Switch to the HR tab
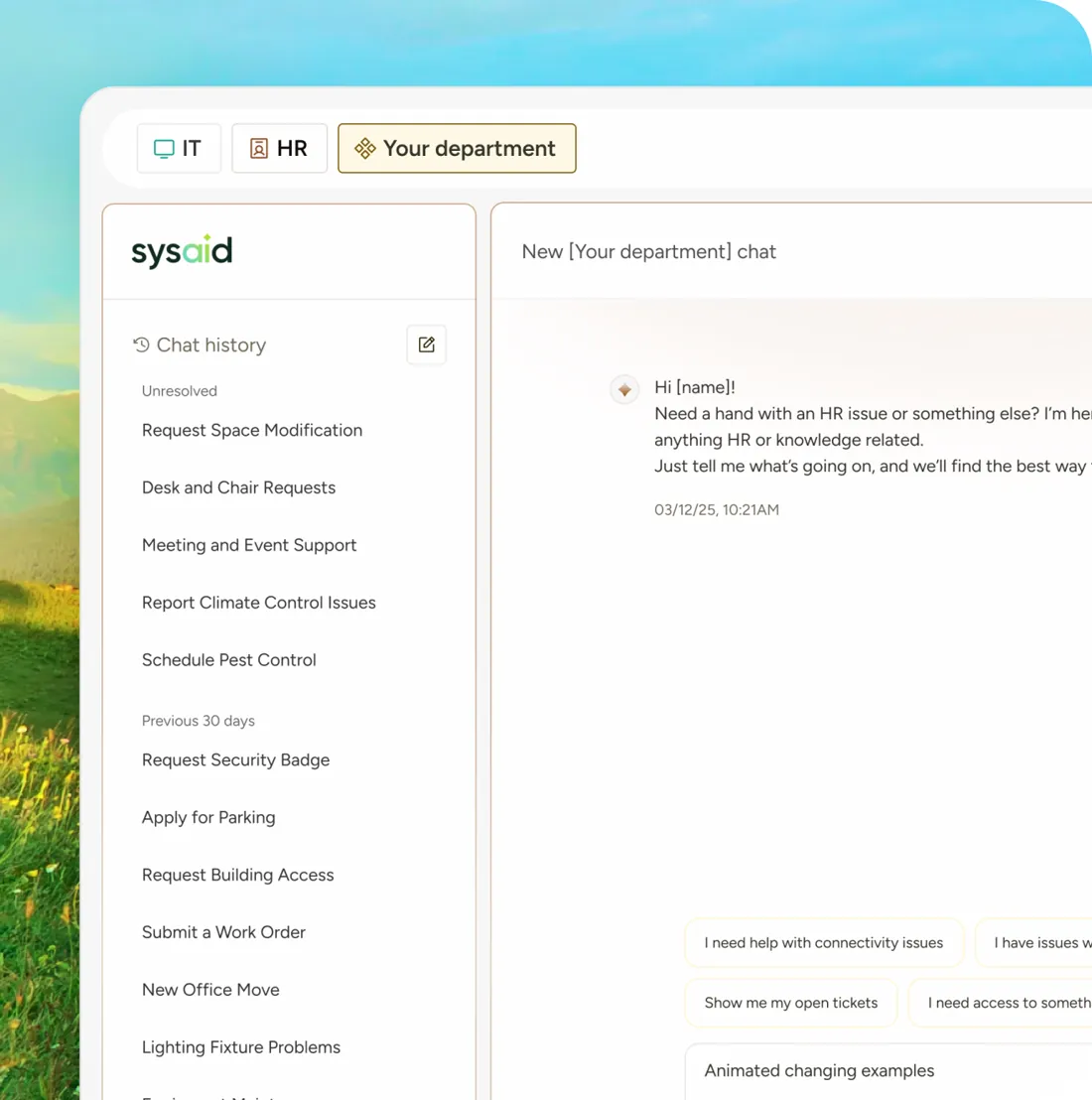This screenshot has height=1100, width=1092. (x=279, y=149)
